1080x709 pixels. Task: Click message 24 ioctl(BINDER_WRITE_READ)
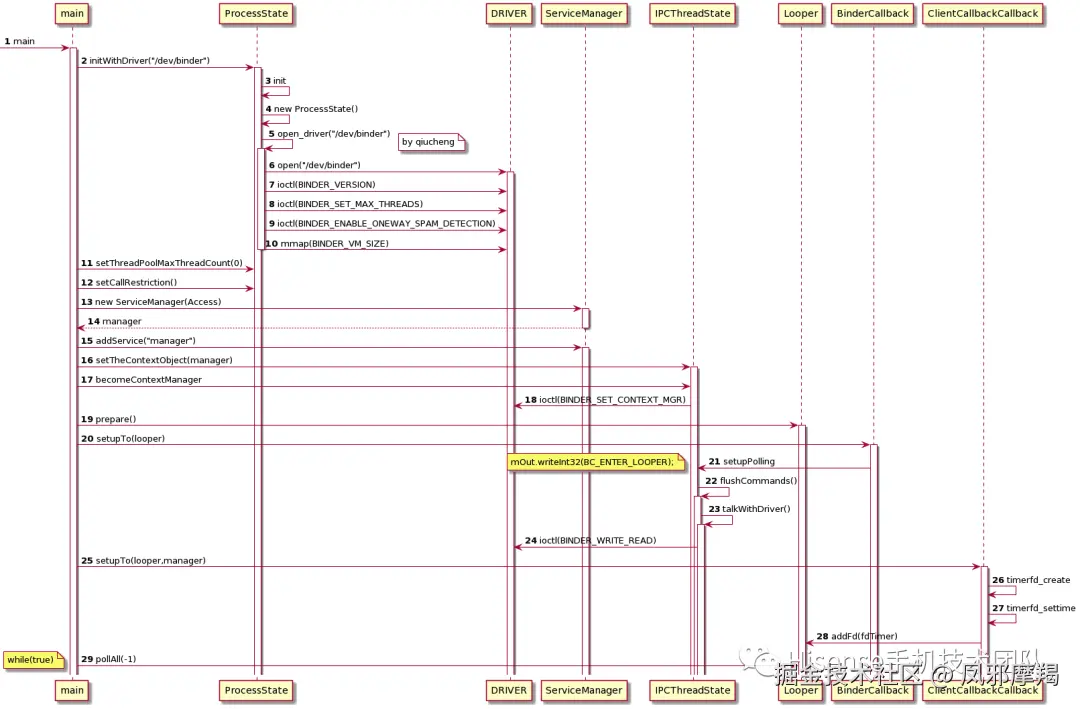point(590,541)
